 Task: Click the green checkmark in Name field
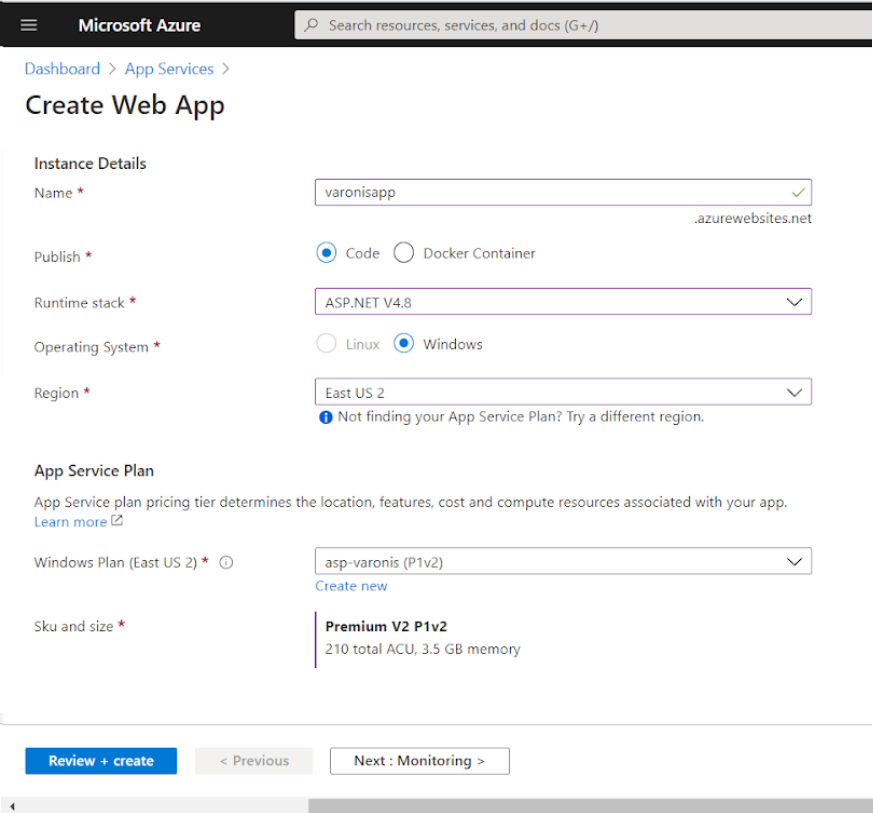pyautogui.click(x=798, y=193)
